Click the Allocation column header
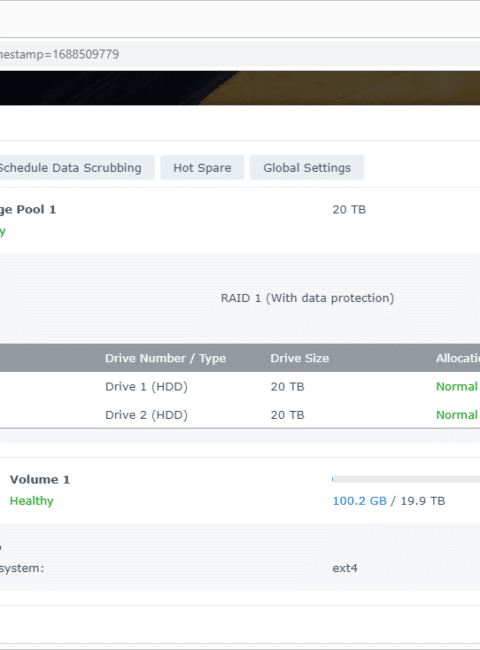This screenshot has height=650, width=480. (x=458, y=358)
